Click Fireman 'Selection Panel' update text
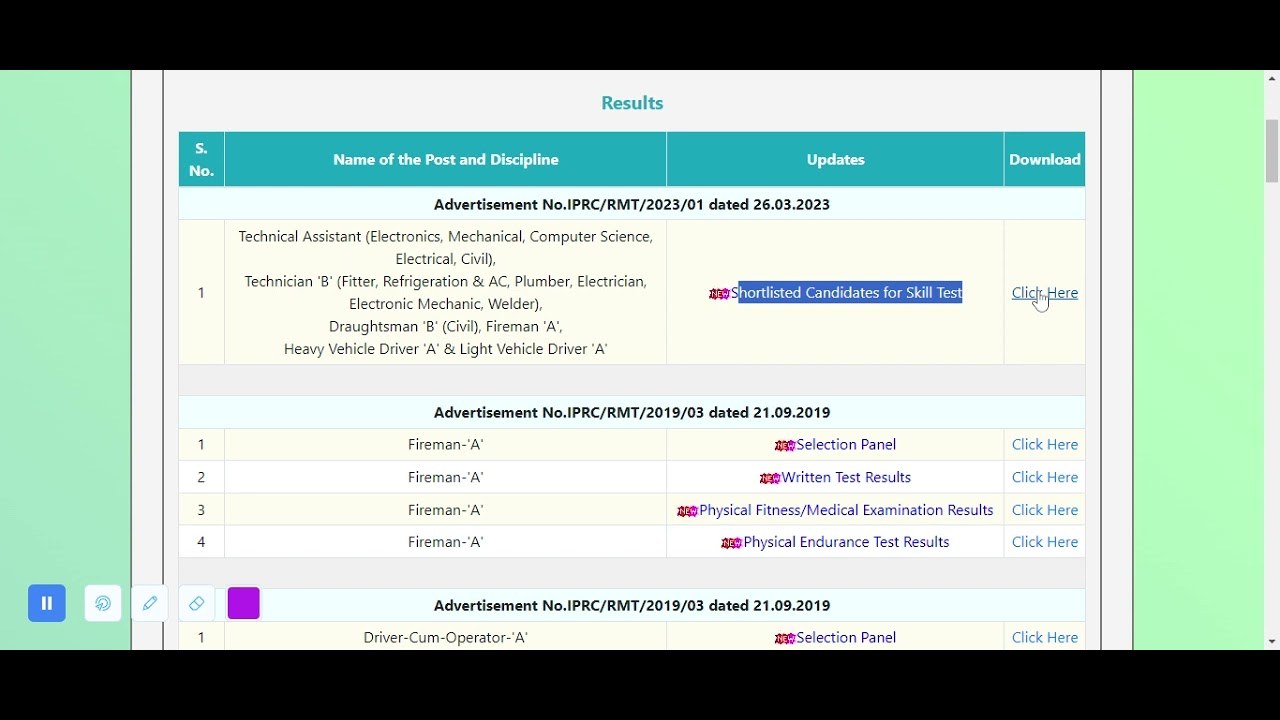Screen dimensions: 1280x720 [846, 445]
